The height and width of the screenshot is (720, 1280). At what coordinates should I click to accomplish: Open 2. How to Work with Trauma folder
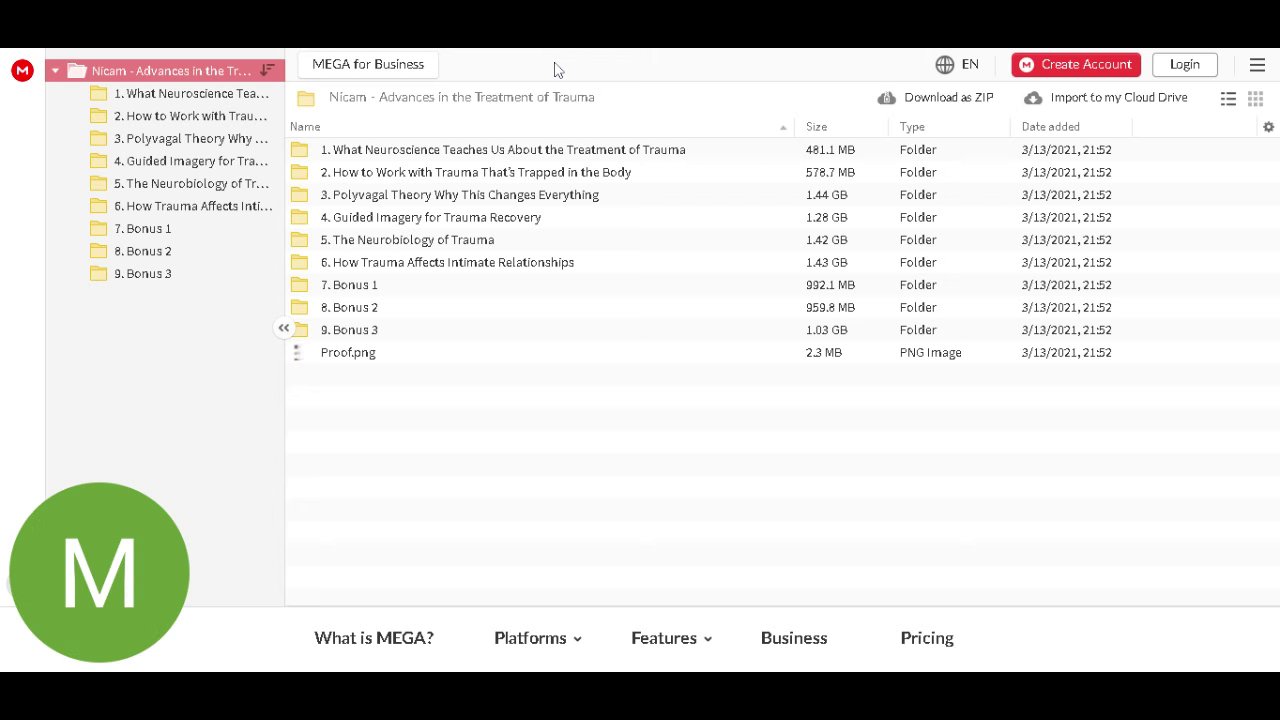tap(475, 173)
